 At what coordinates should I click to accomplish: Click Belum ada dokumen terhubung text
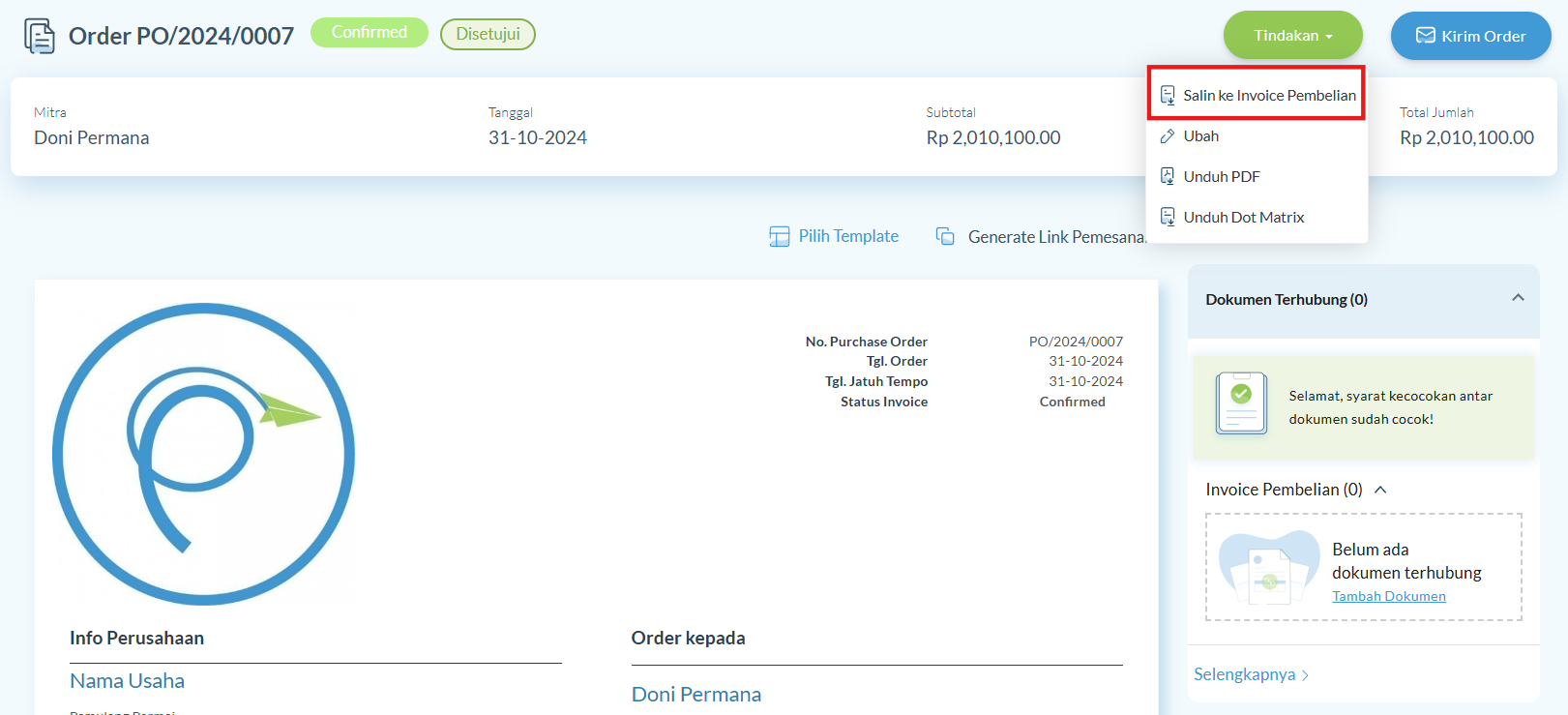pyautogui.click(x=1406, y=561)
